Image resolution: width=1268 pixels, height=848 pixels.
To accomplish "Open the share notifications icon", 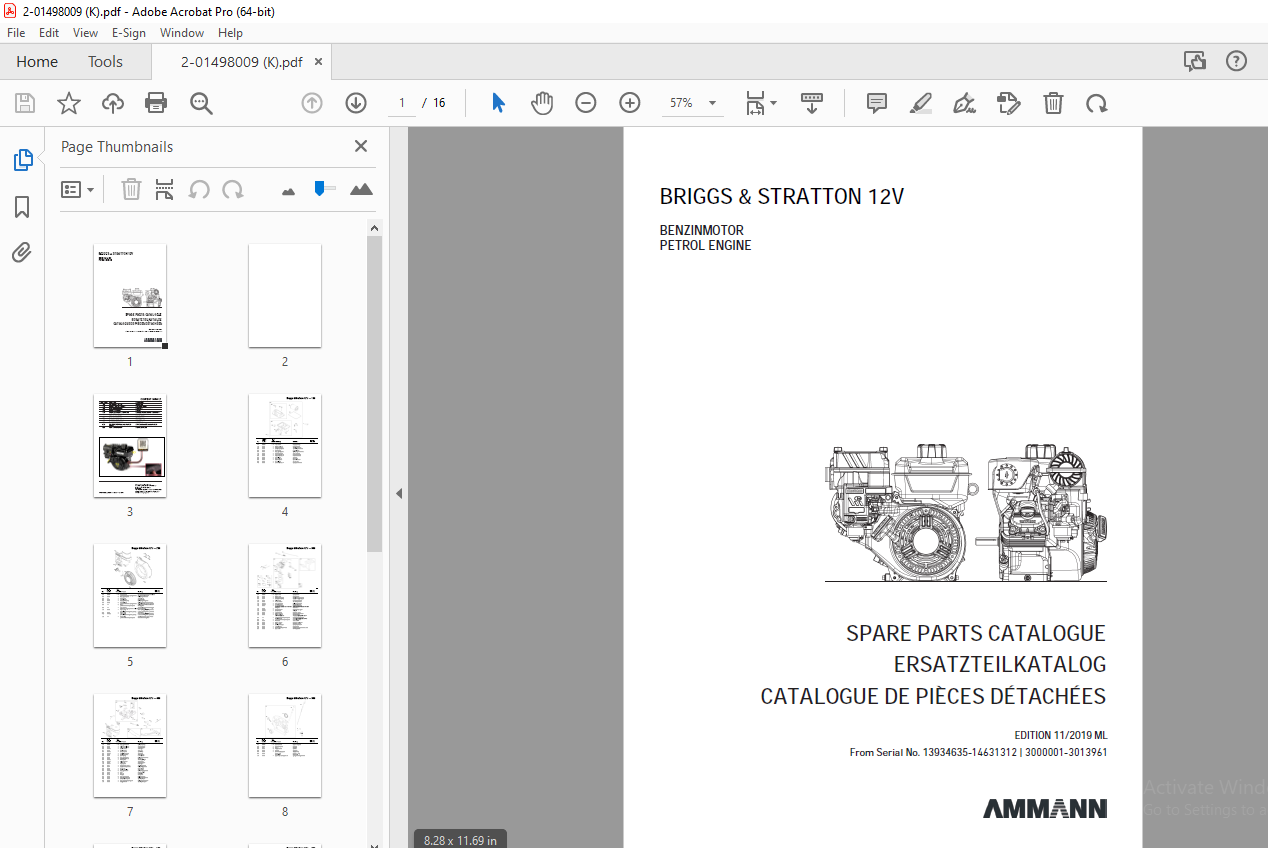I will (x=1195, y=61).
